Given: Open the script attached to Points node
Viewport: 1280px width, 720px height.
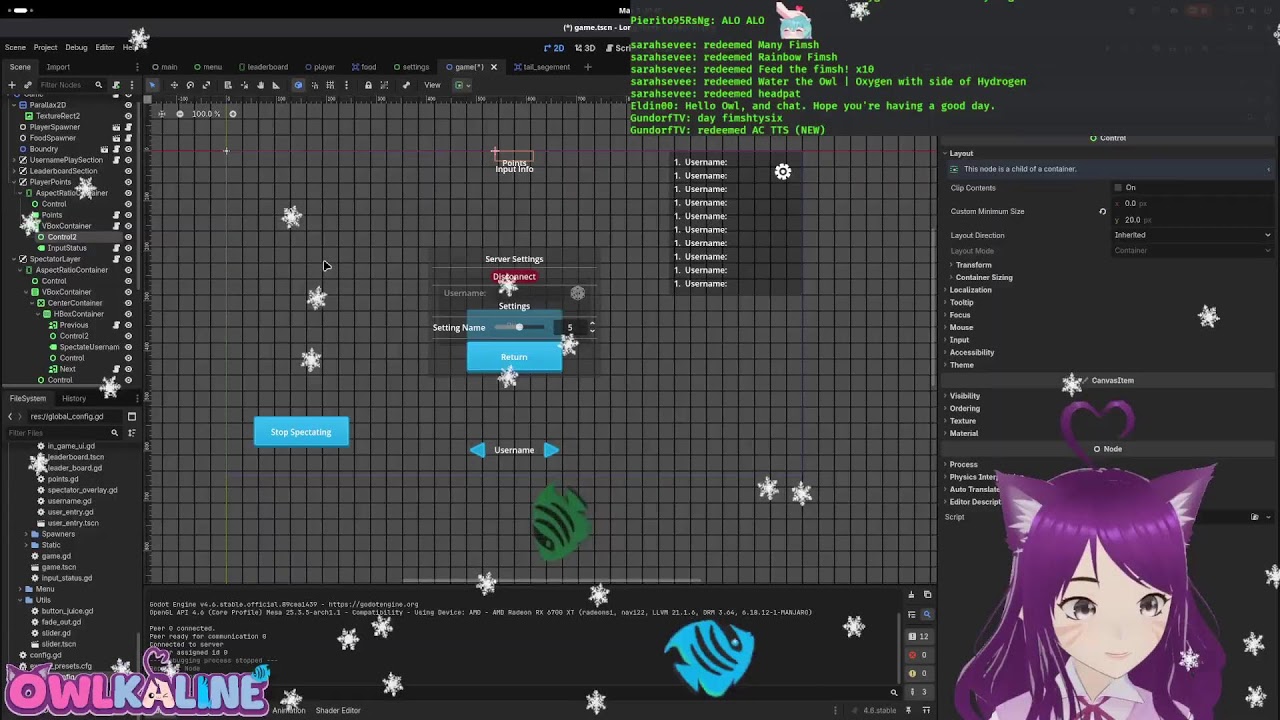Looking at the screenshot, I should click(116, 215).
